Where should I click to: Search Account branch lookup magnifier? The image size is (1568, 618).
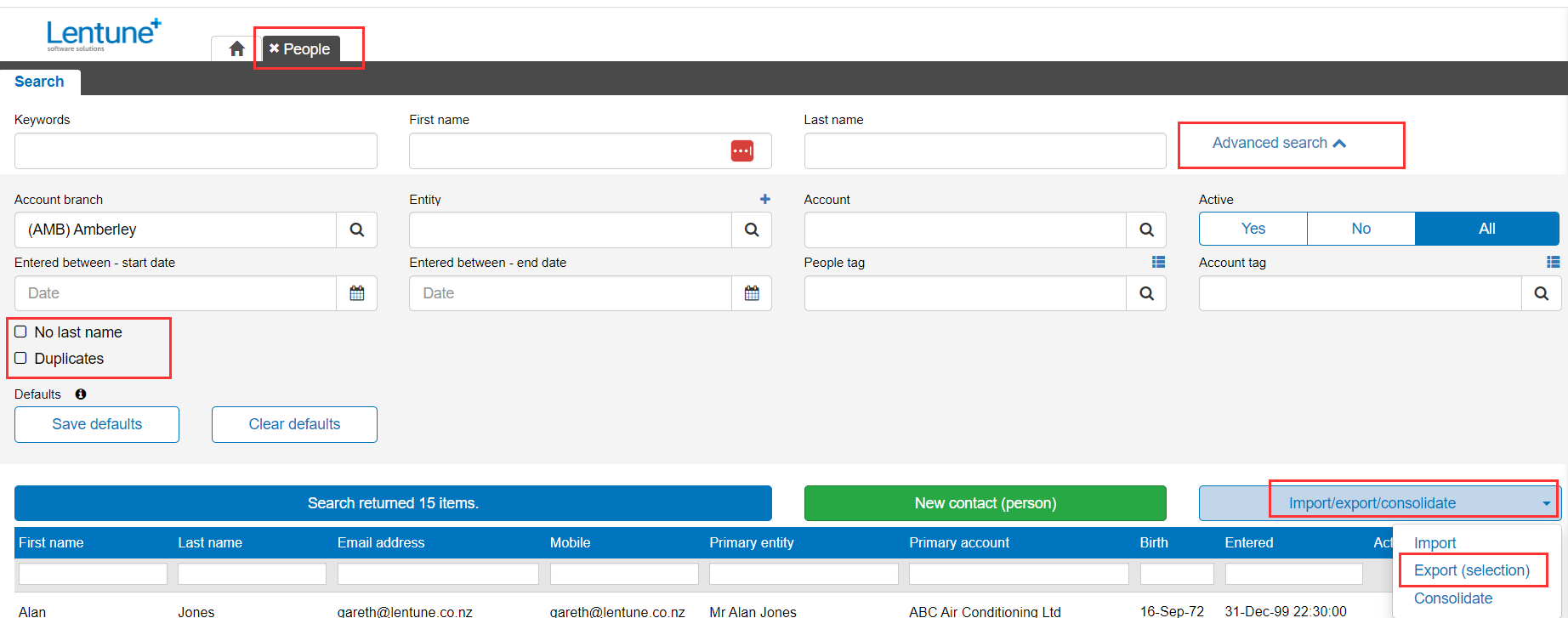coord(357,230)
